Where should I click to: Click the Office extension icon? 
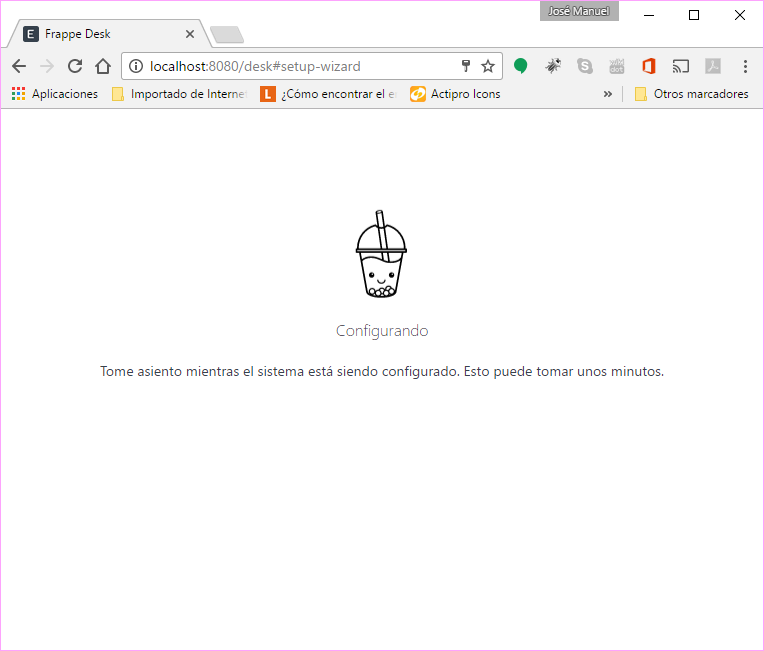[x=649, y=66]
